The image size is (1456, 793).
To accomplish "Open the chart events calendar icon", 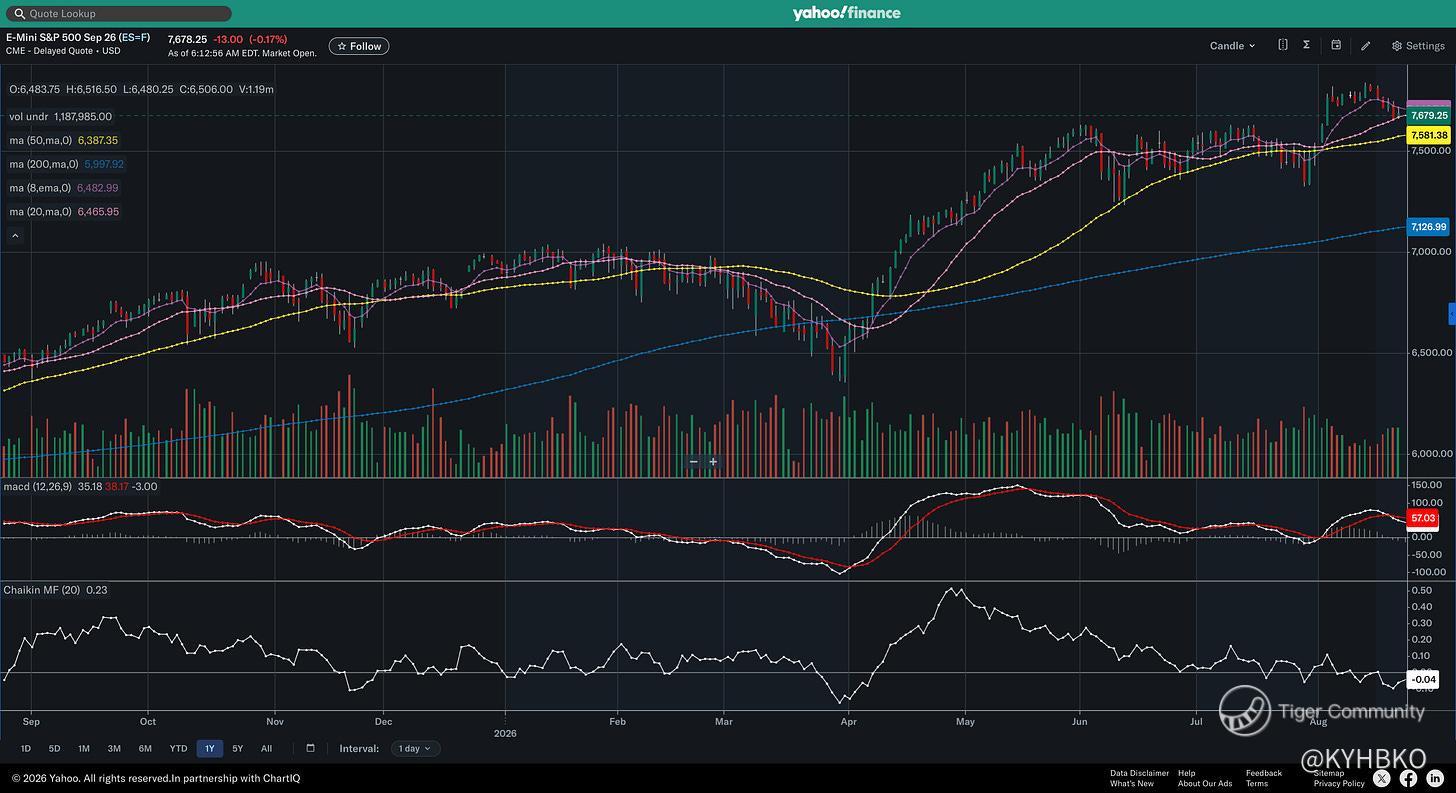I will click(x=1336, y=45).
